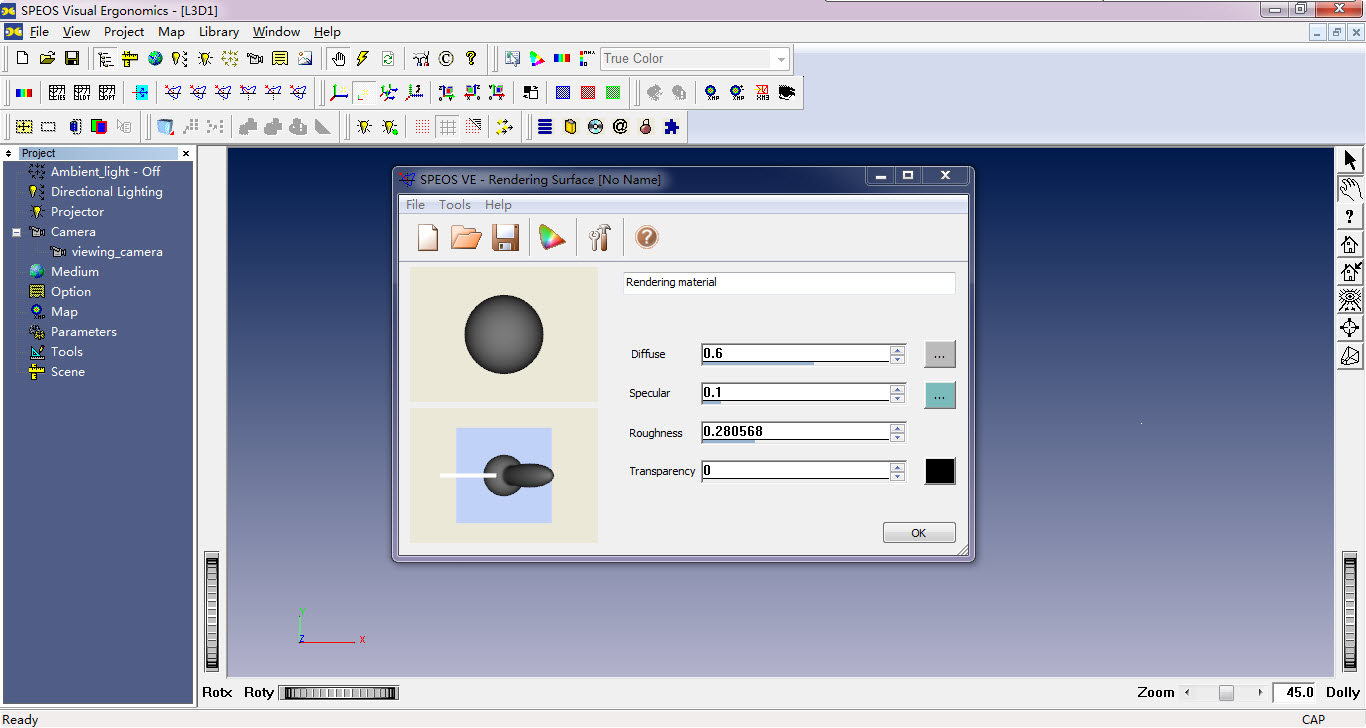Image resolution: width=1366 pixels, height=728 pixels.
Task: Click OK in the Rendering Surface dialog
Action: [x=919, y=533]
